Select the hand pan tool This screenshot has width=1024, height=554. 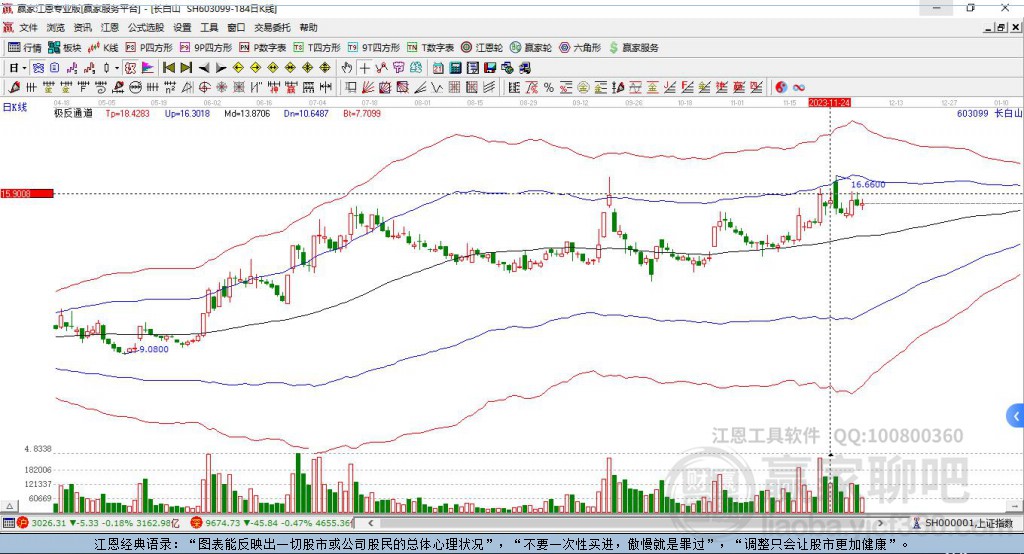pyautogui.click(x=347, y=68)
